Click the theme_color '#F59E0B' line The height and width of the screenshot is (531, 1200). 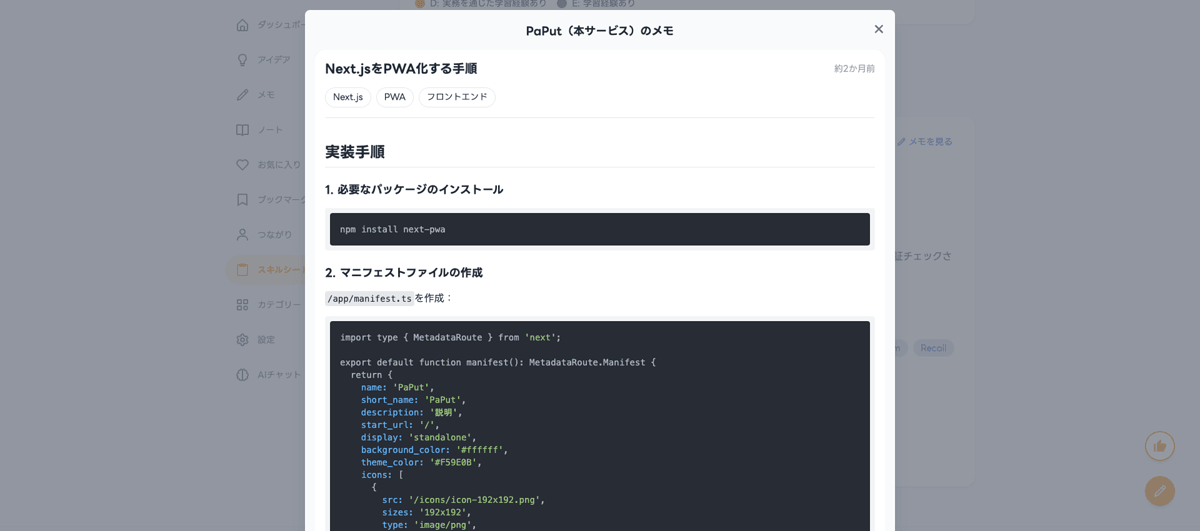(x=421, y=462)
